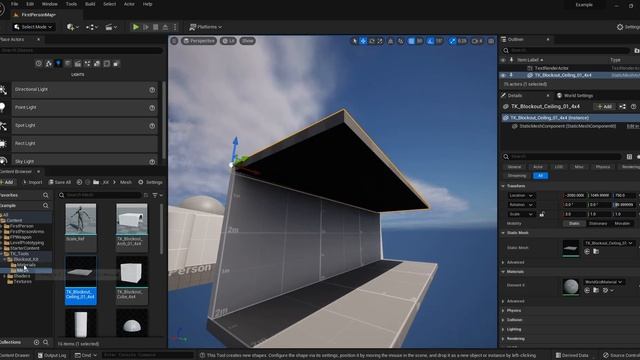
Task: Open the Platforms dropdown
Action: coord(205,27)
